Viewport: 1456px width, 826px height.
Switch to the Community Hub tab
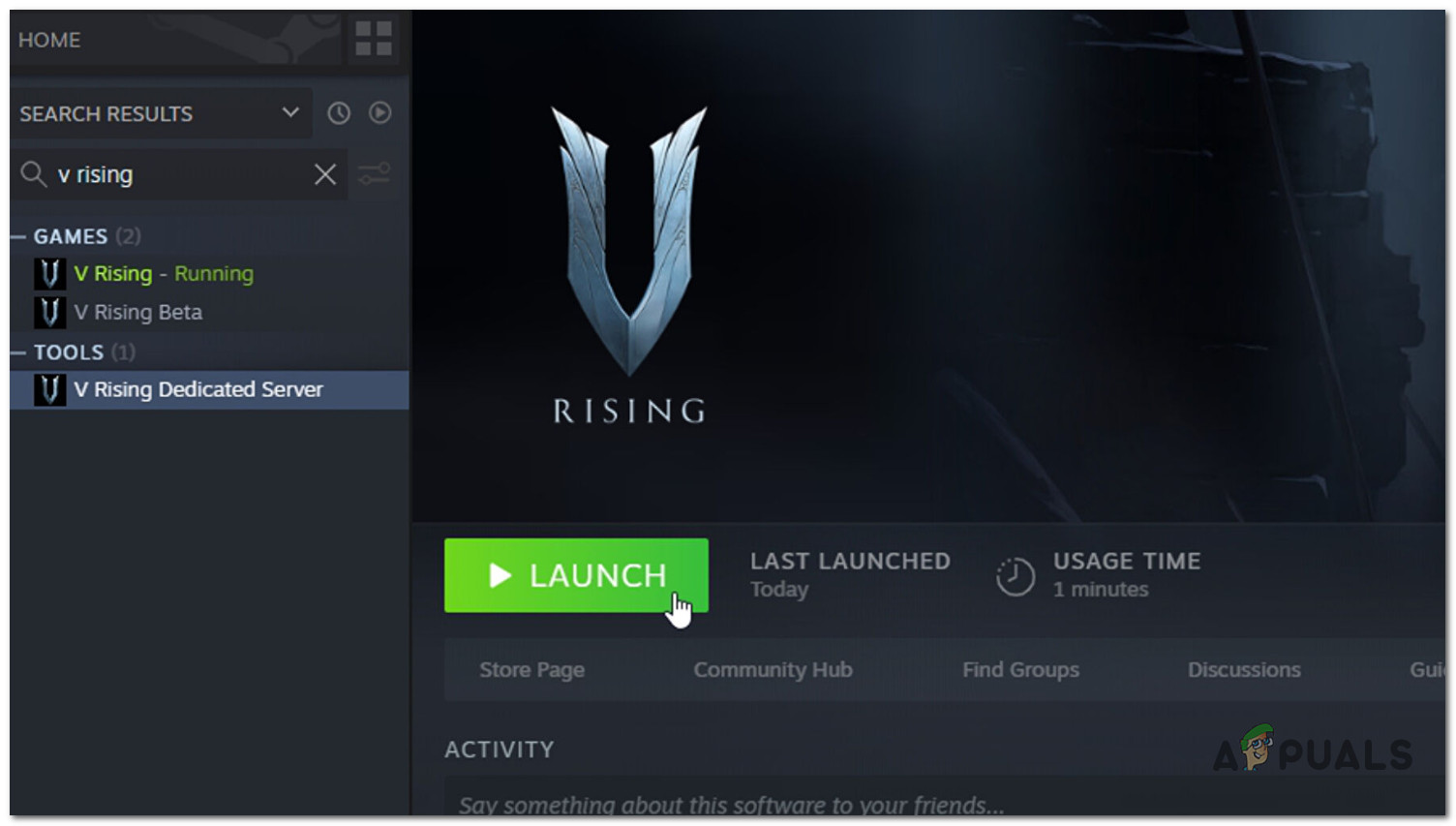pyautogui.click(x=773, y=669)
